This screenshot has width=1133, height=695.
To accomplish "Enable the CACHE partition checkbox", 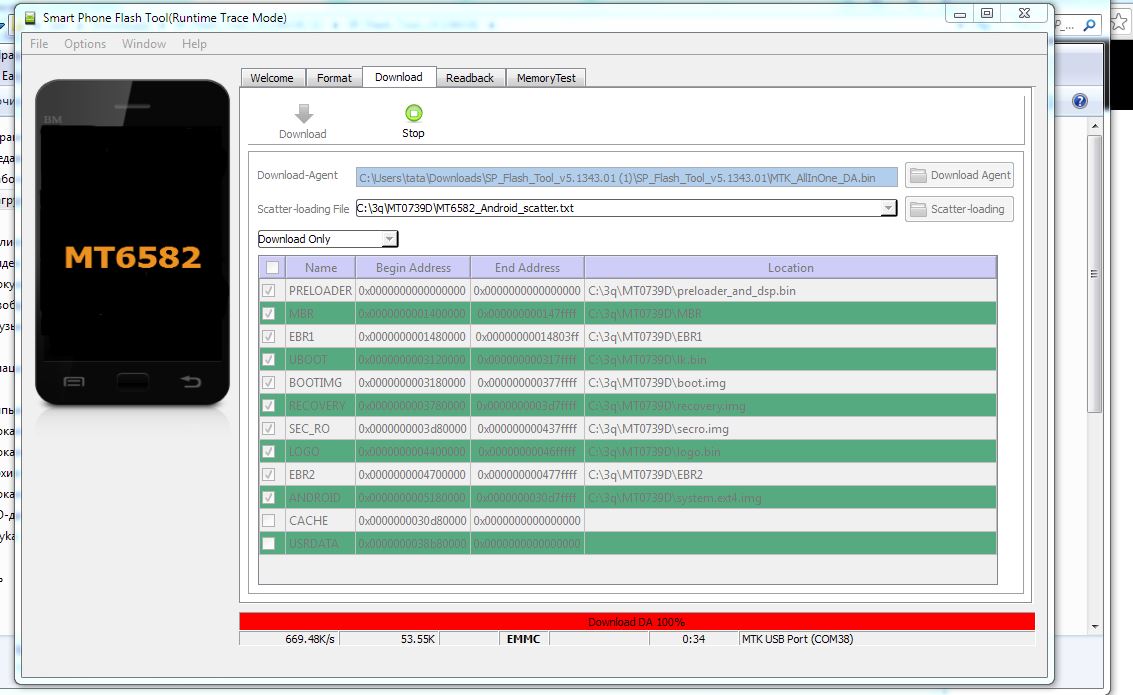I will (268, 521).
